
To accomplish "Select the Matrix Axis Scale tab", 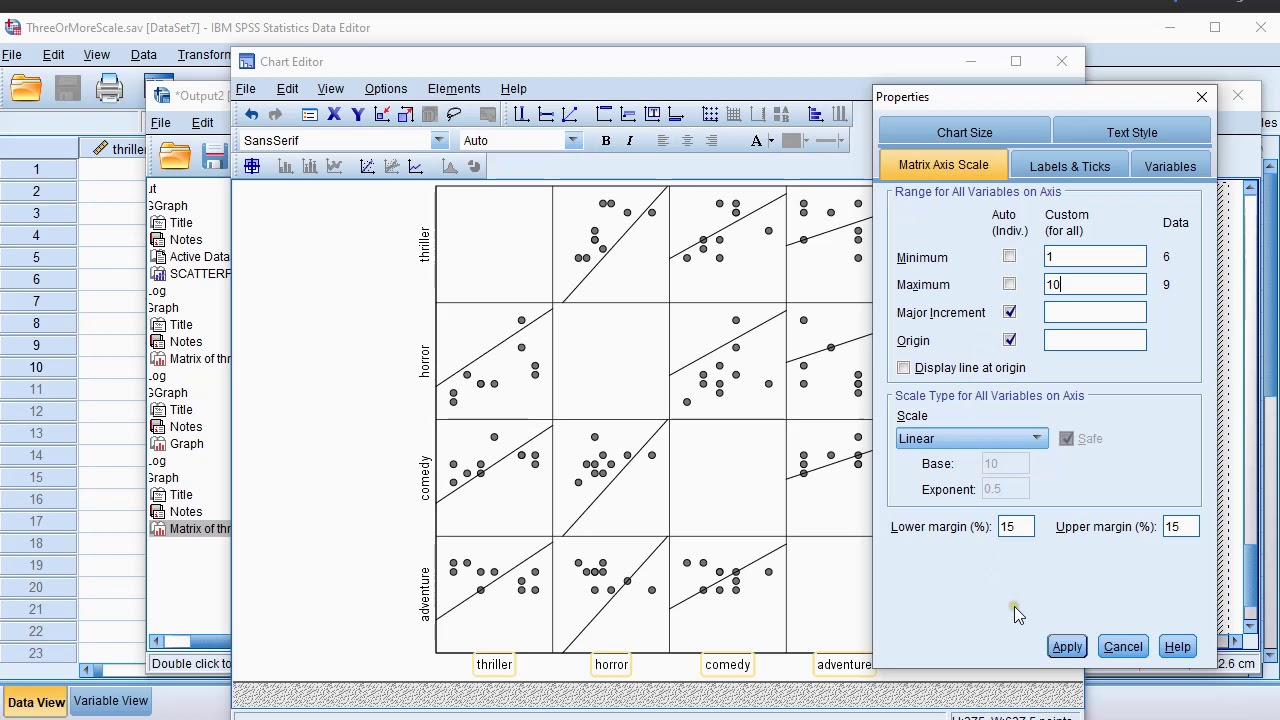I will coord(943,165).
